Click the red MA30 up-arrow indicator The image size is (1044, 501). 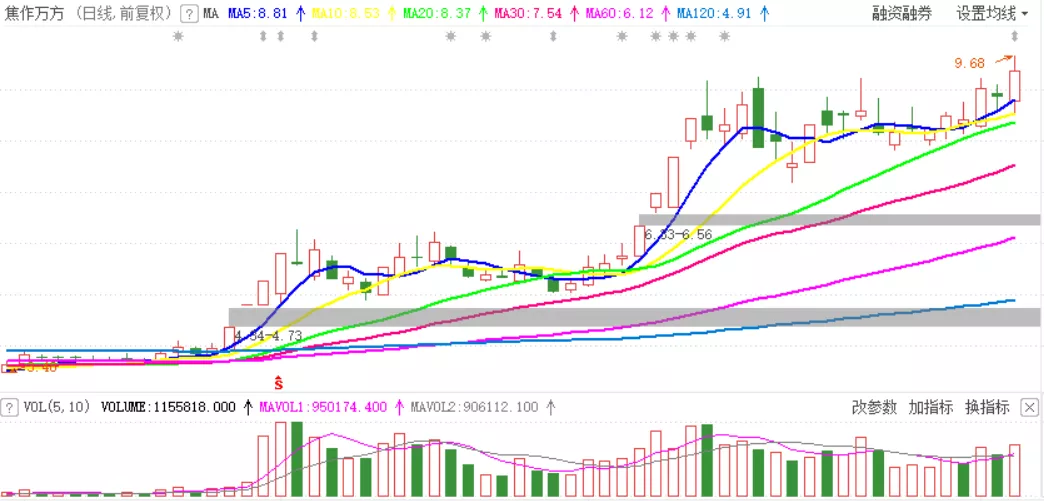click(574, 13)
